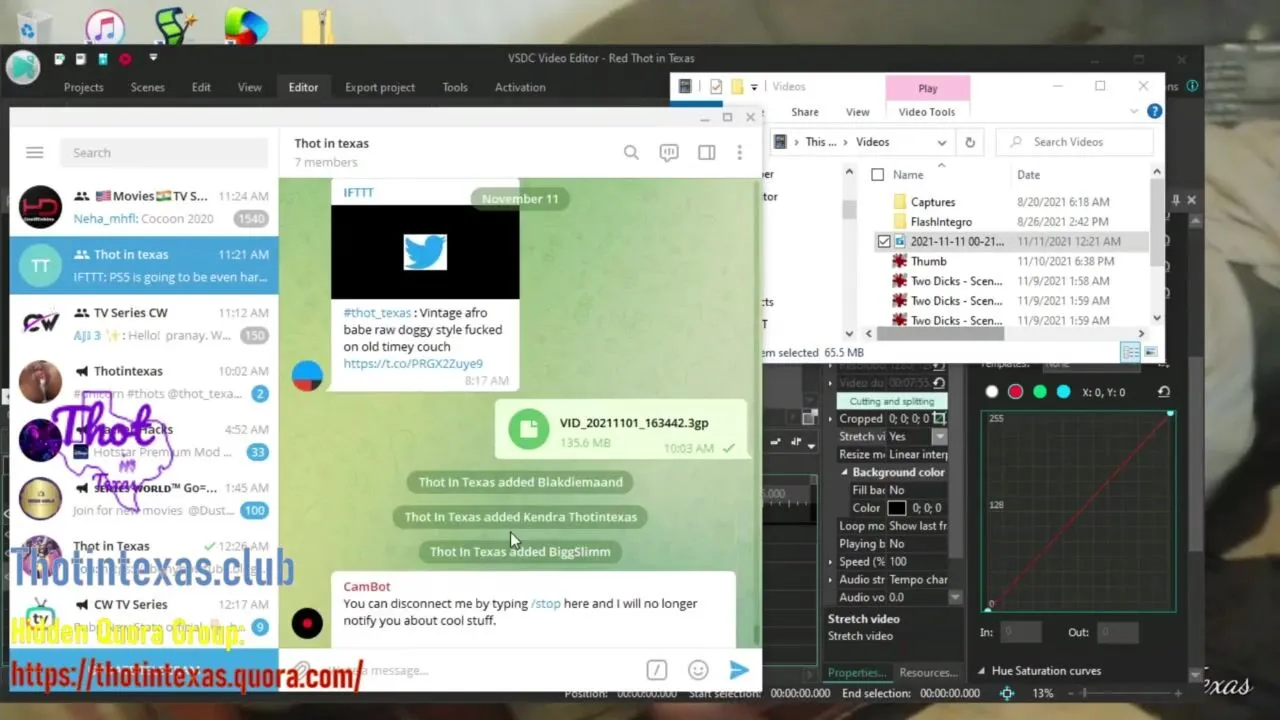
Task: Click the cyan save icon in VSDC quick toolbar
Action: coord(102,59)
